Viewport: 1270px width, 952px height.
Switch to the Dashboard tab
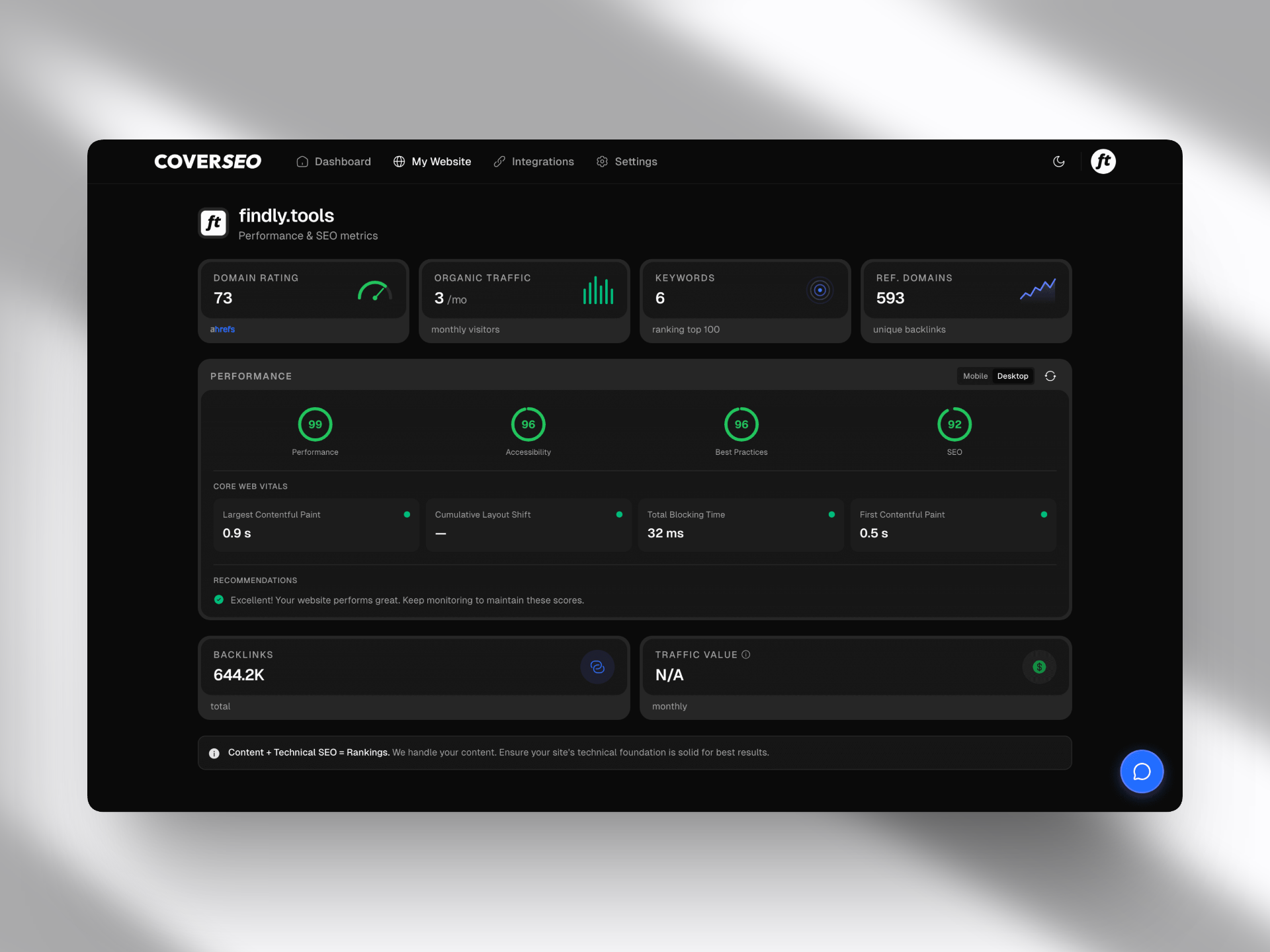342,161
